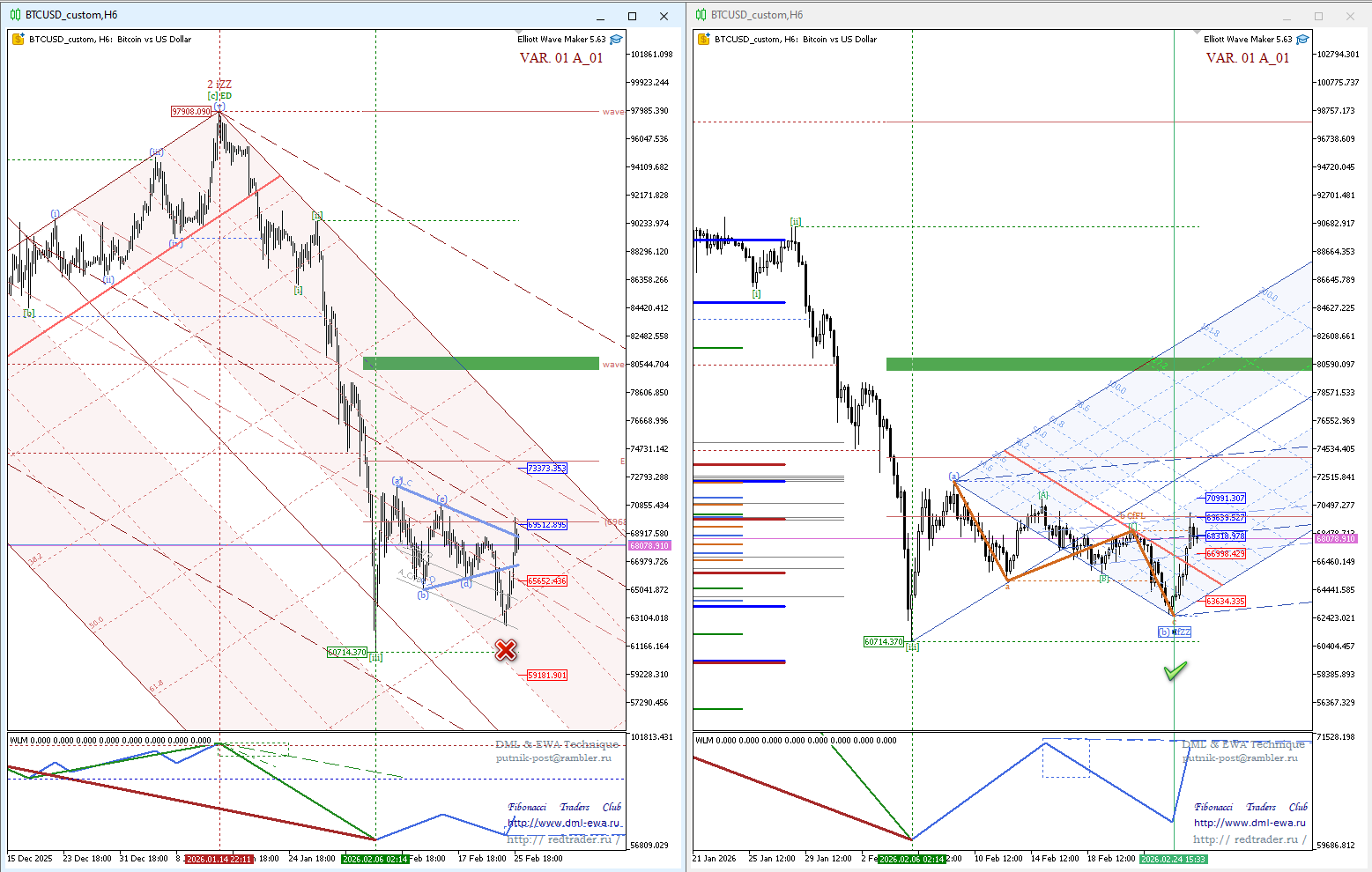Click the 2026.02.24 15:33 green date marker

(1173, 859)
